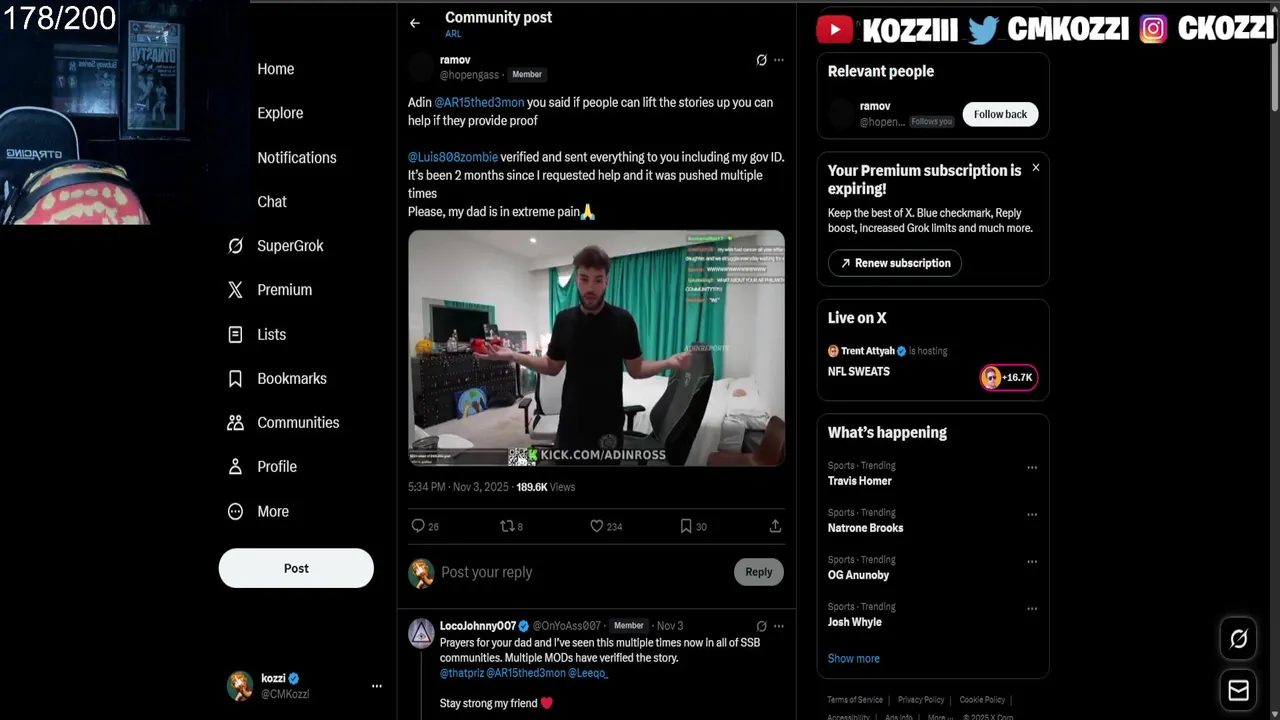Open options for the Travis Homer trend
The image size is (1280, 720).
pos(1032,467)
